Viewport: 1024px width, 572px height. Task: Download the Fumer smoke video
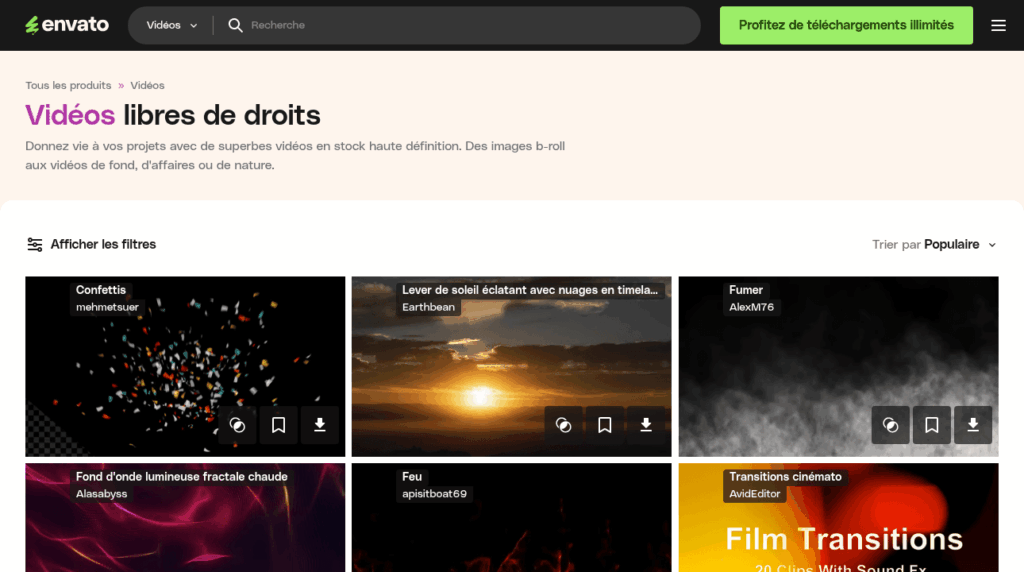tap(973, 425)
